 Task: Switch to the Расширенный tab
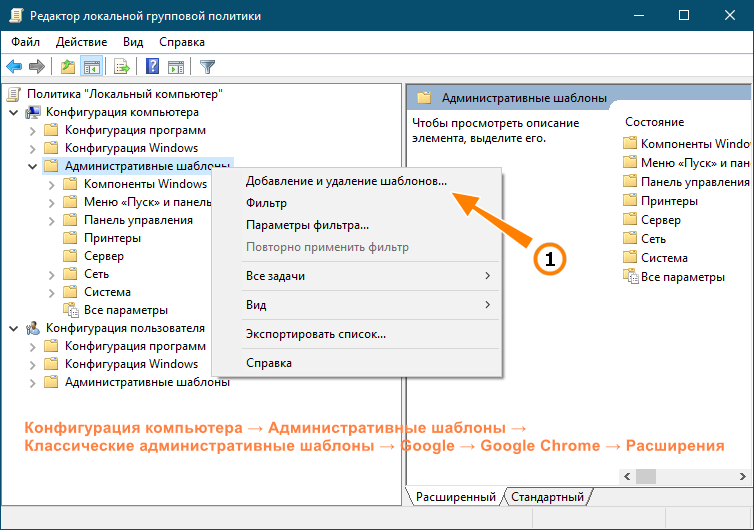pos(455,497)
